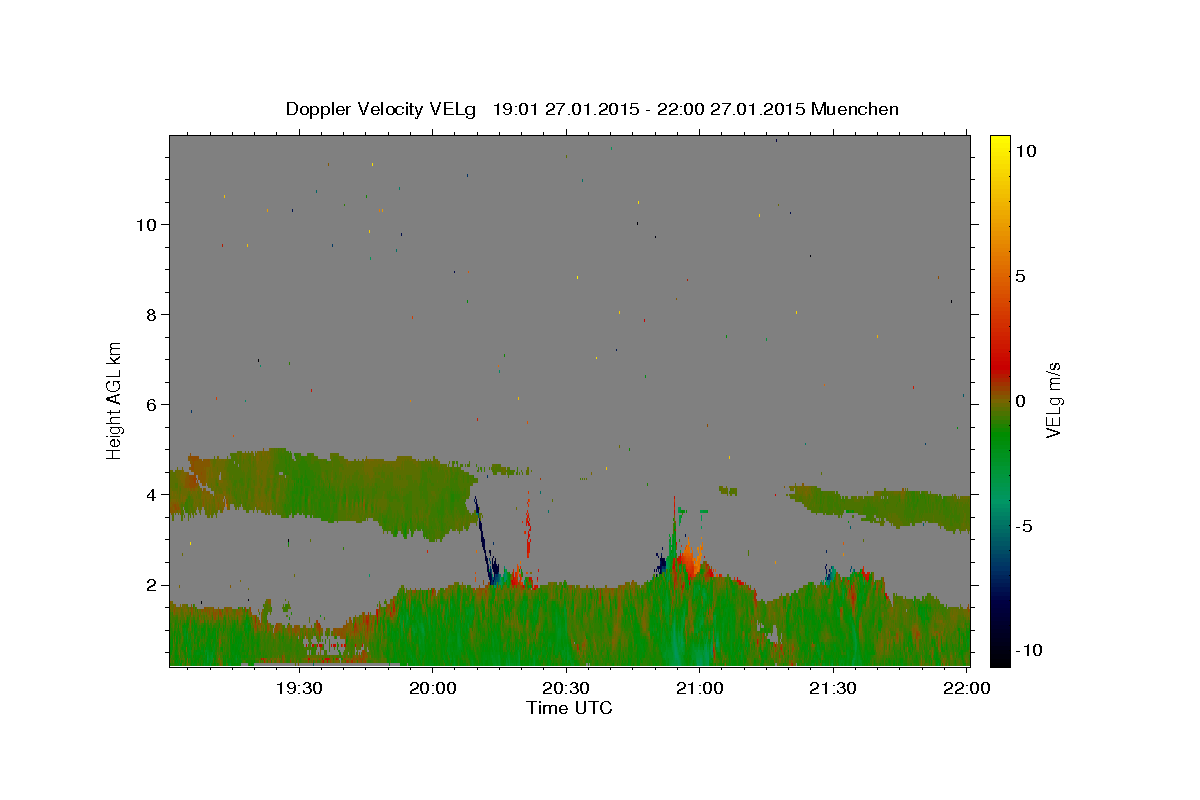Click the 19:30 time tick label
The image size is (1200, 800).
pyautogui.click(x=299, y=688)
